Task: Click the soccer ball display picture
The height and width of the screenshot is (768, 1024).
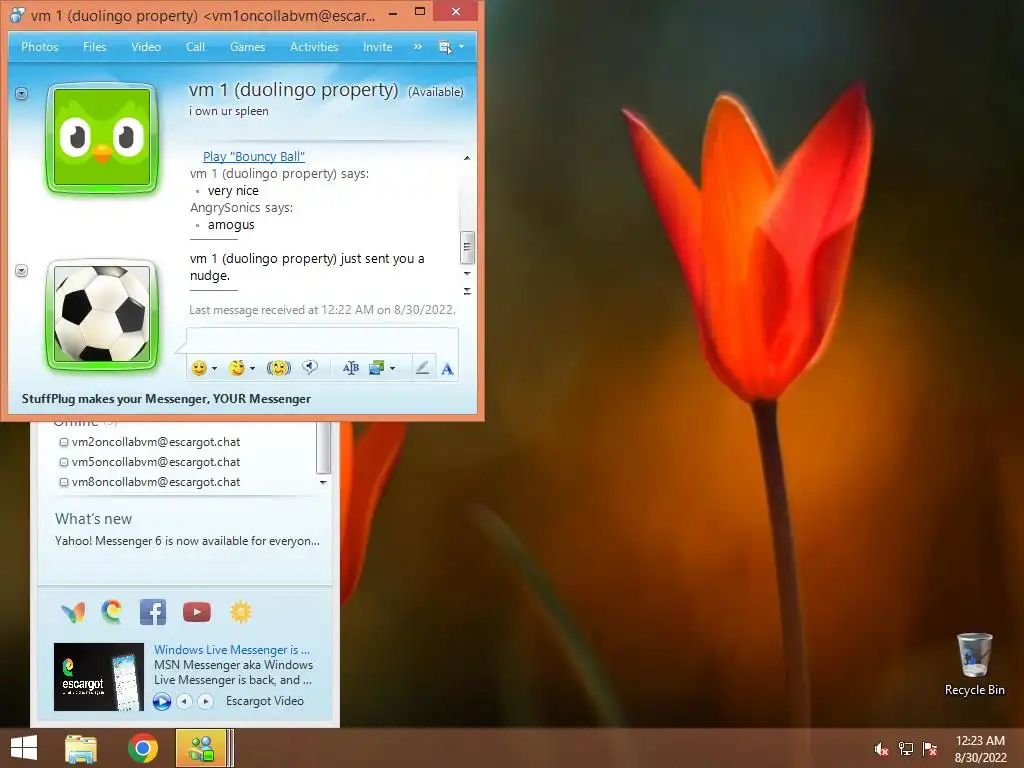Action: 102,314
